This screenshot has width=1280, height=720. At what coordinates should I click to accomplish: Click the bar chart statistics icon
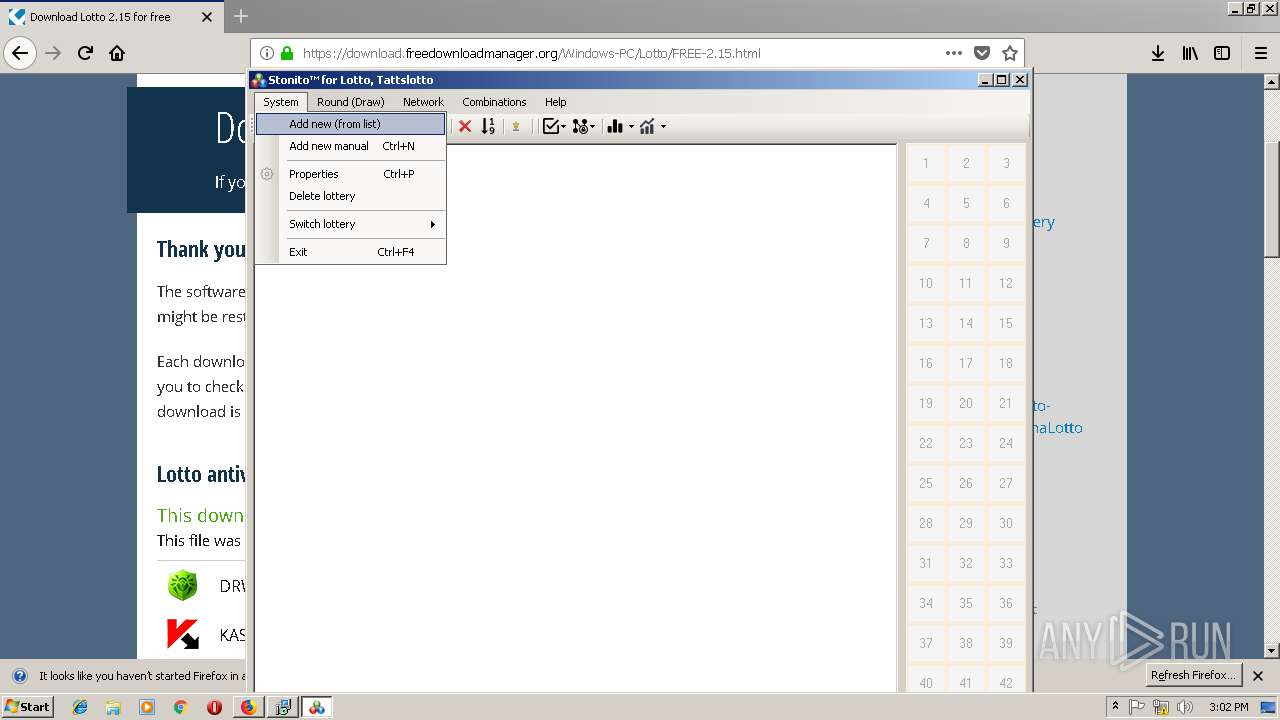click(615, 126)
